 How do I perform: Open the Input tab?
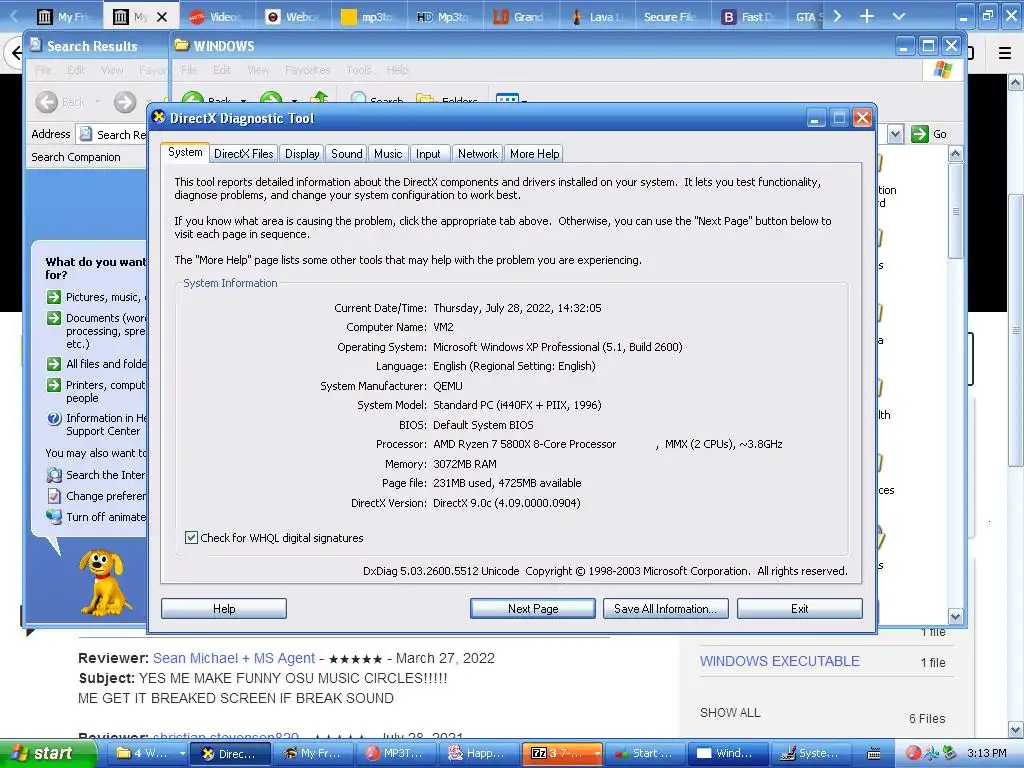(x=428, y=153)
